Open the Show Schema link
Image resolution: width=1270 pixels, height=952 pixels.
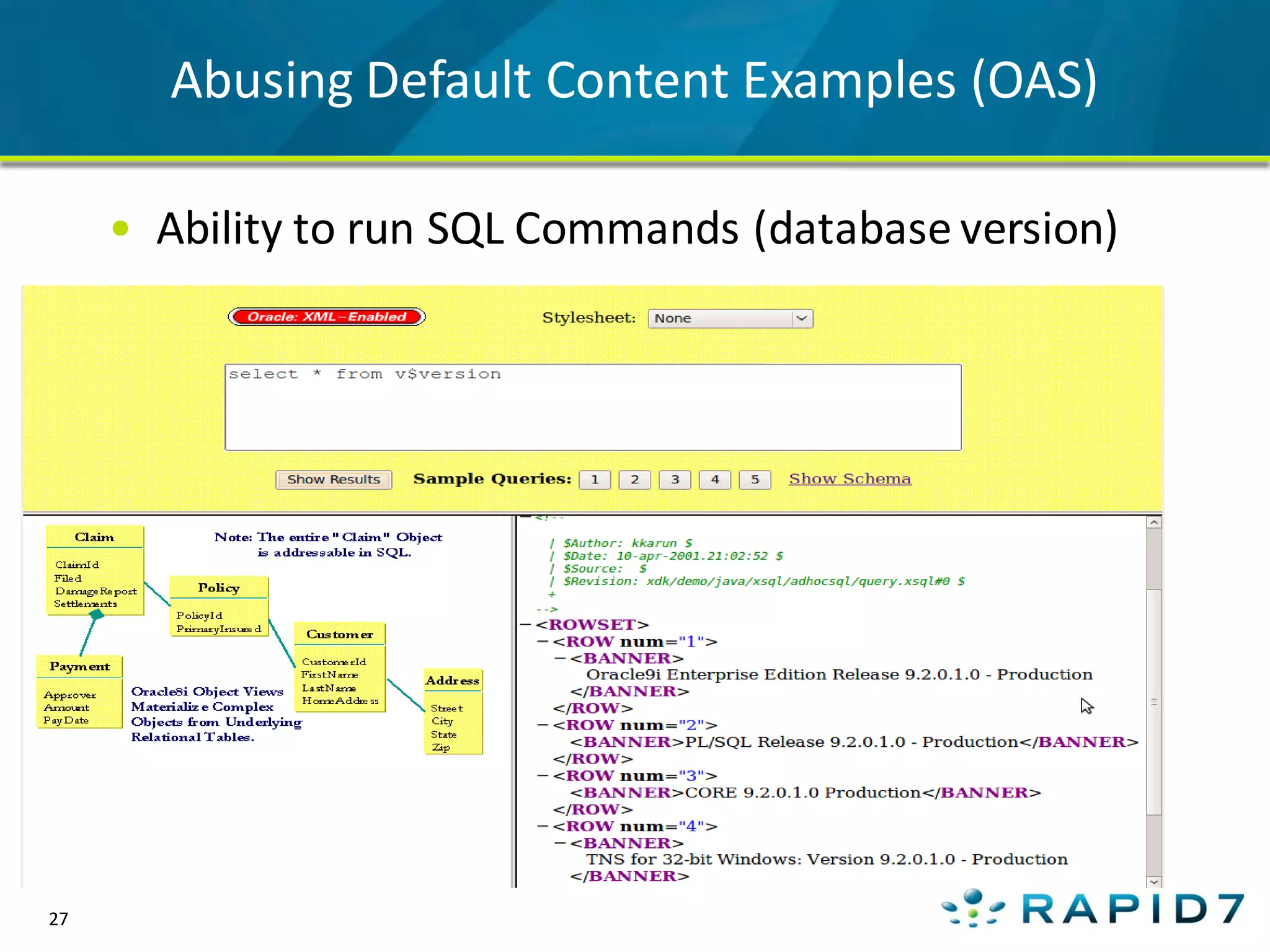[850, 479]
